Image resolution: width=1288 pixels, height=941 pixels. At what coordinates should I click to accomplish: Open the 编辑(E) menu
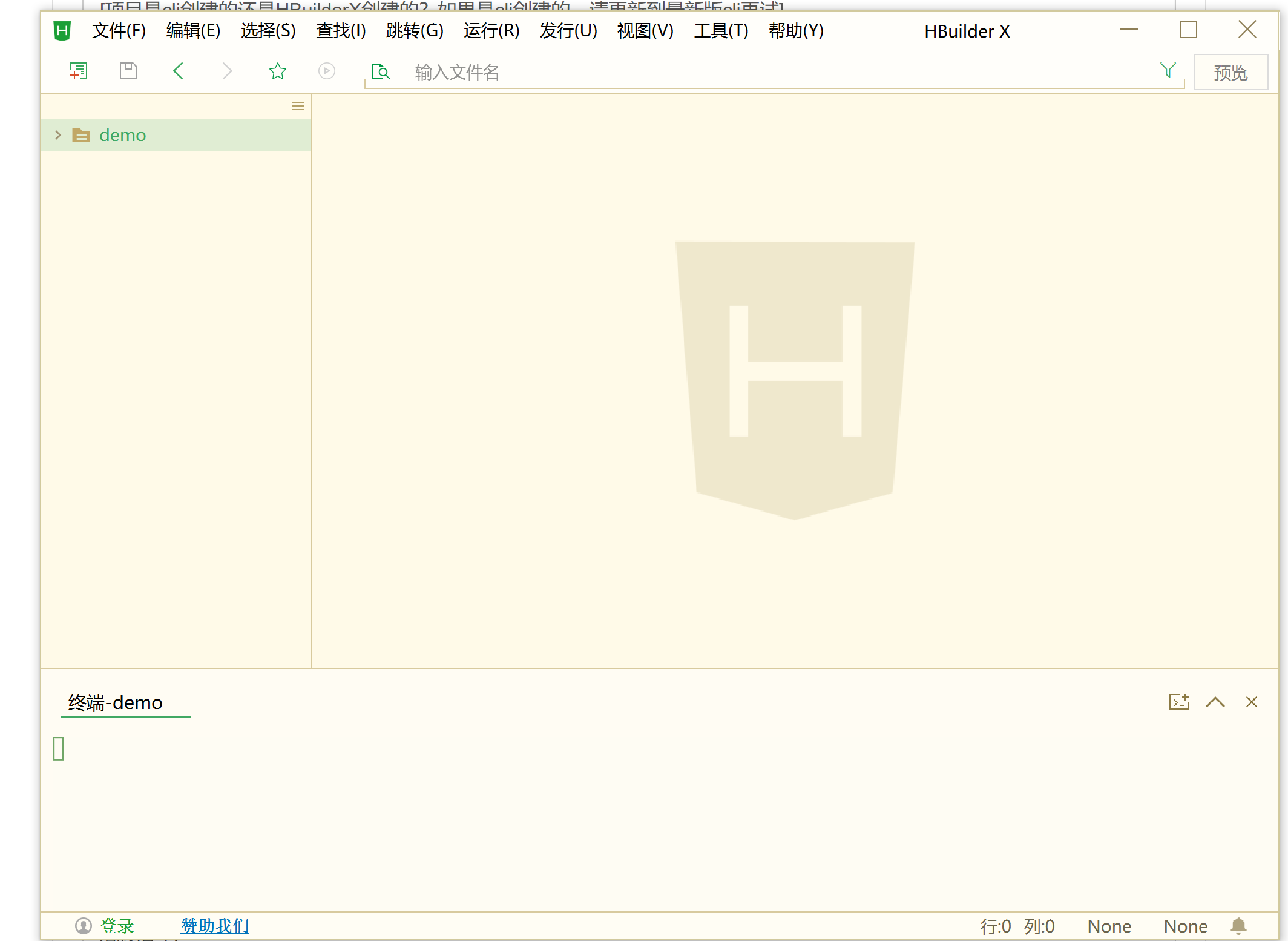193,30
